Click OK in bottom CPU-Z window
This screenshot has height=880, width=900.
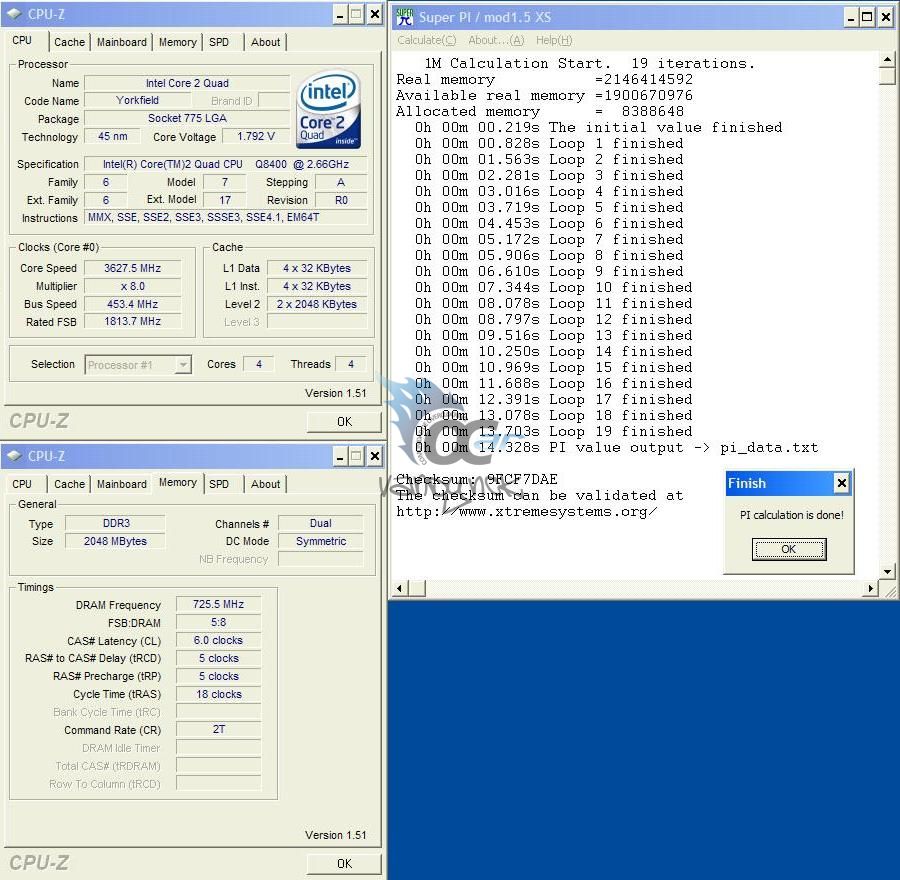(344, 864)
